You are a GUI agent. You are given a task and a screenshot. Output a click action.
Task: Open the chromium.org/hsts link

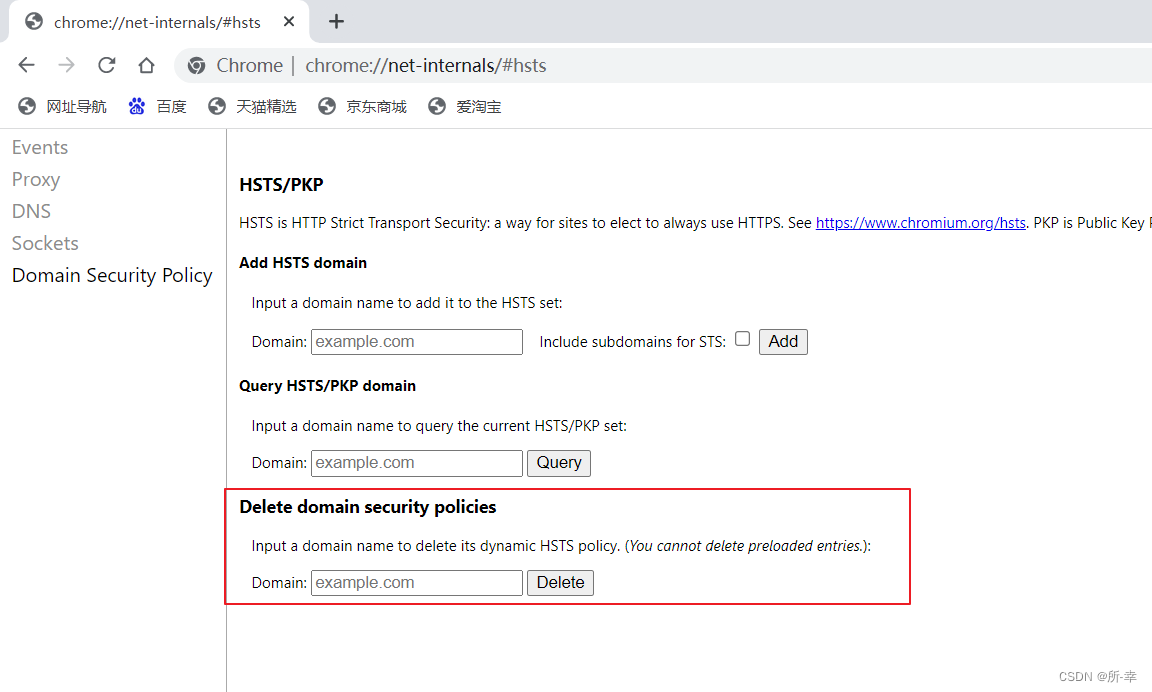tap(920, 222)
